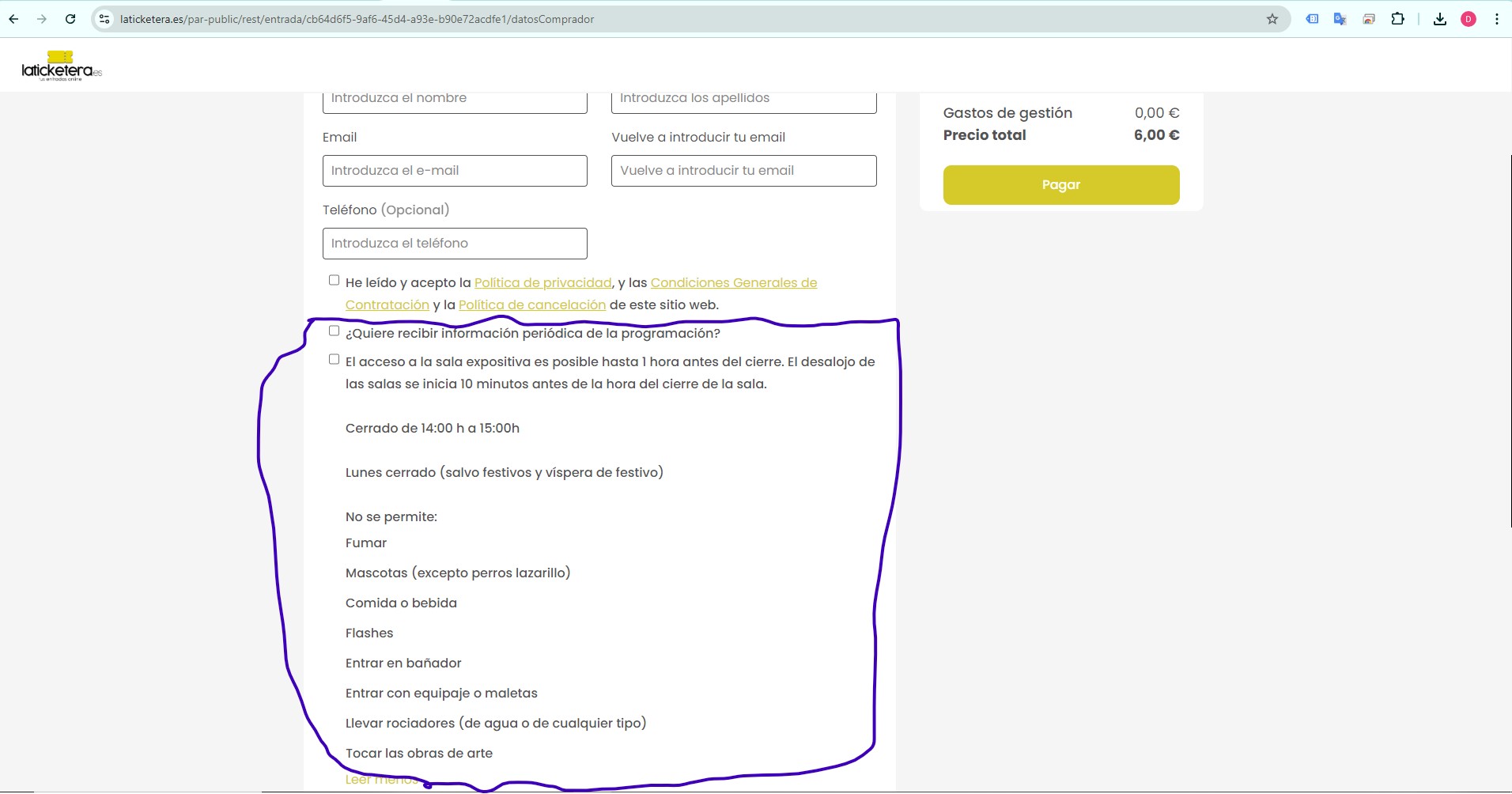Screen dimensions: 1512x794
Task: Accept the privacy policy checkbox
Action: click(334, 280)
